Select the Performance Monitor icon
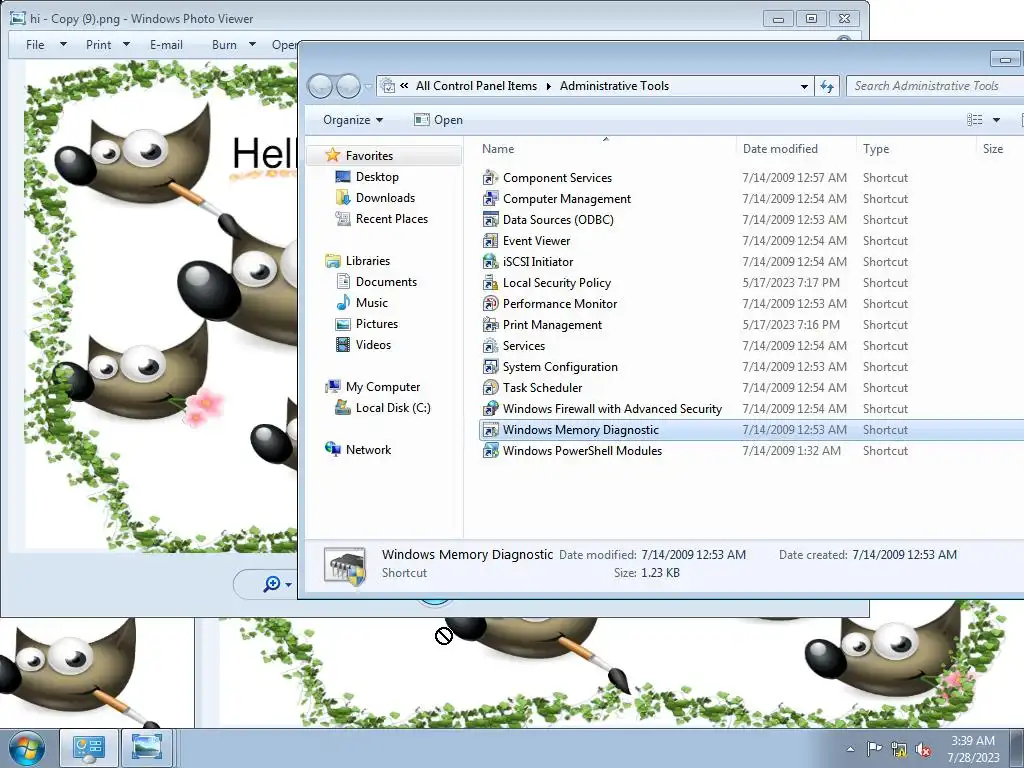Screen dimensions: 1024x768 click(x=490, y=304)
